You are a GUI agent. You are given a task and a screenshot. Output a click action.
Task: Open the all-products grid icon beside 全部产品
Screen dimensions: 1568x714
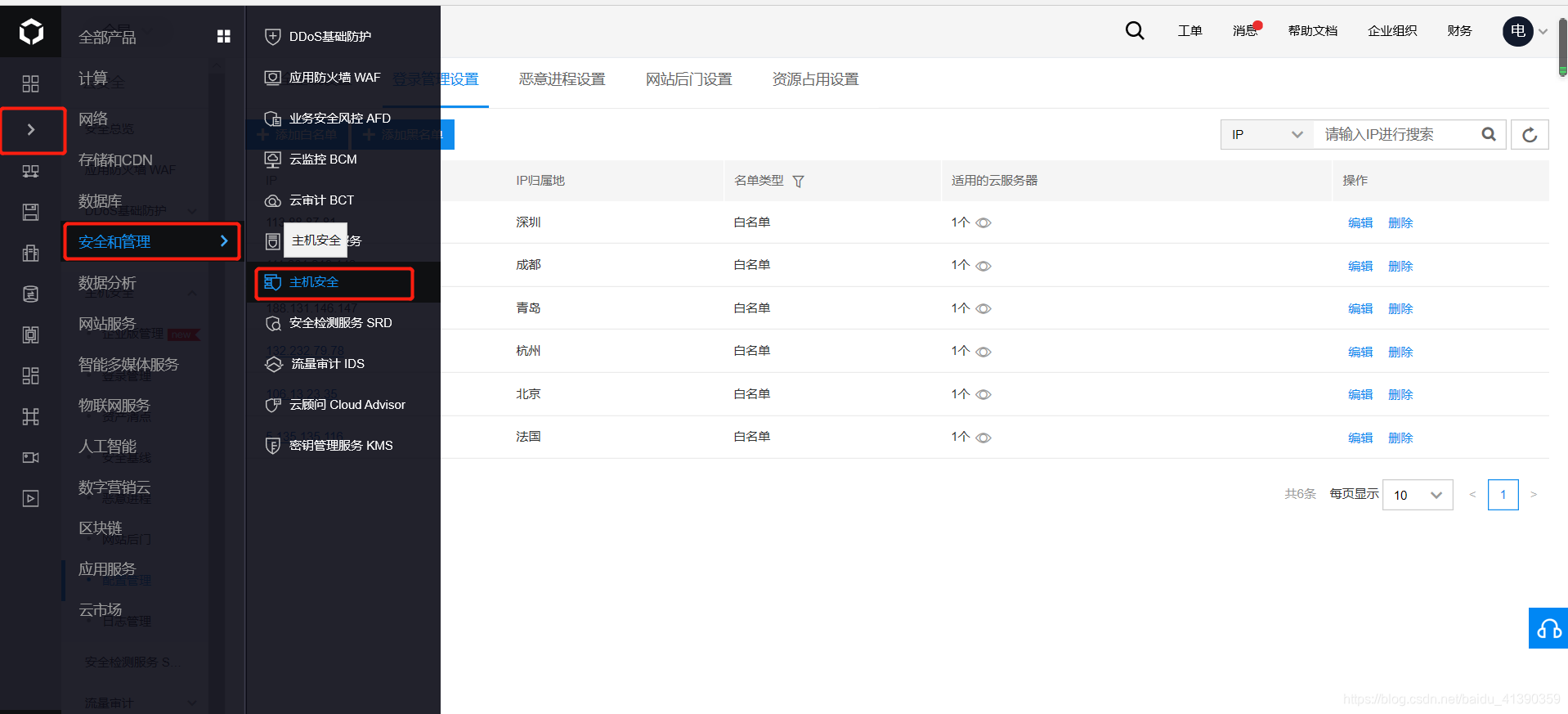[223, 36]
